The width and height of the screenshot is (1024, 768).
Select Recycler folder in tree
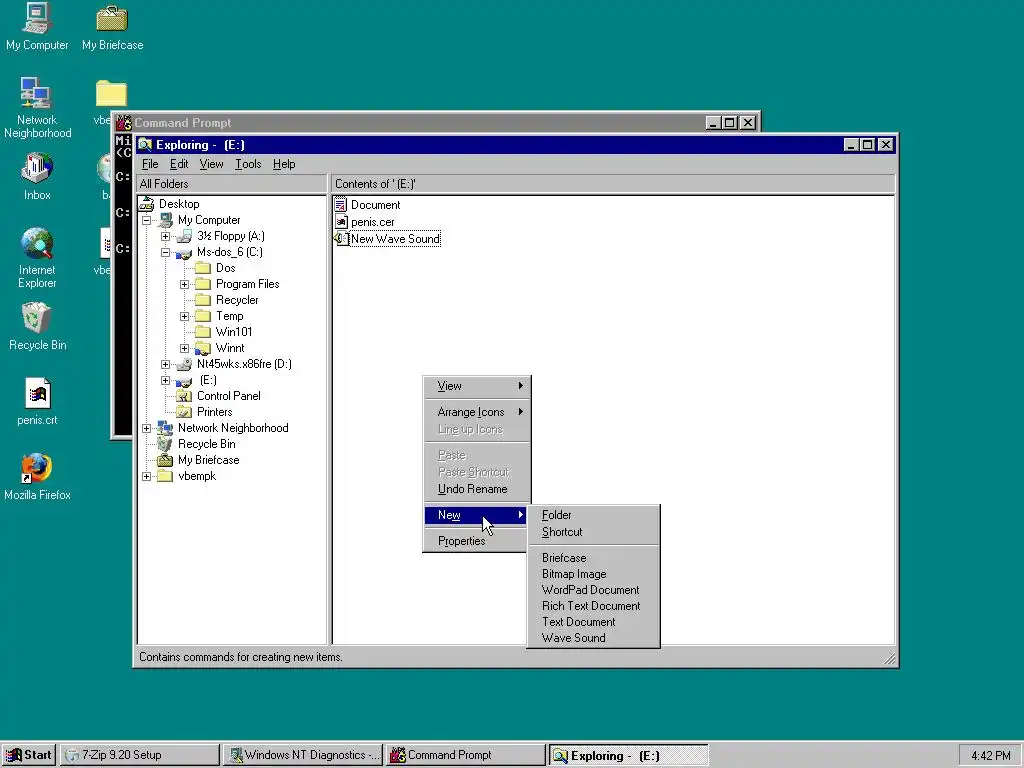237,300
